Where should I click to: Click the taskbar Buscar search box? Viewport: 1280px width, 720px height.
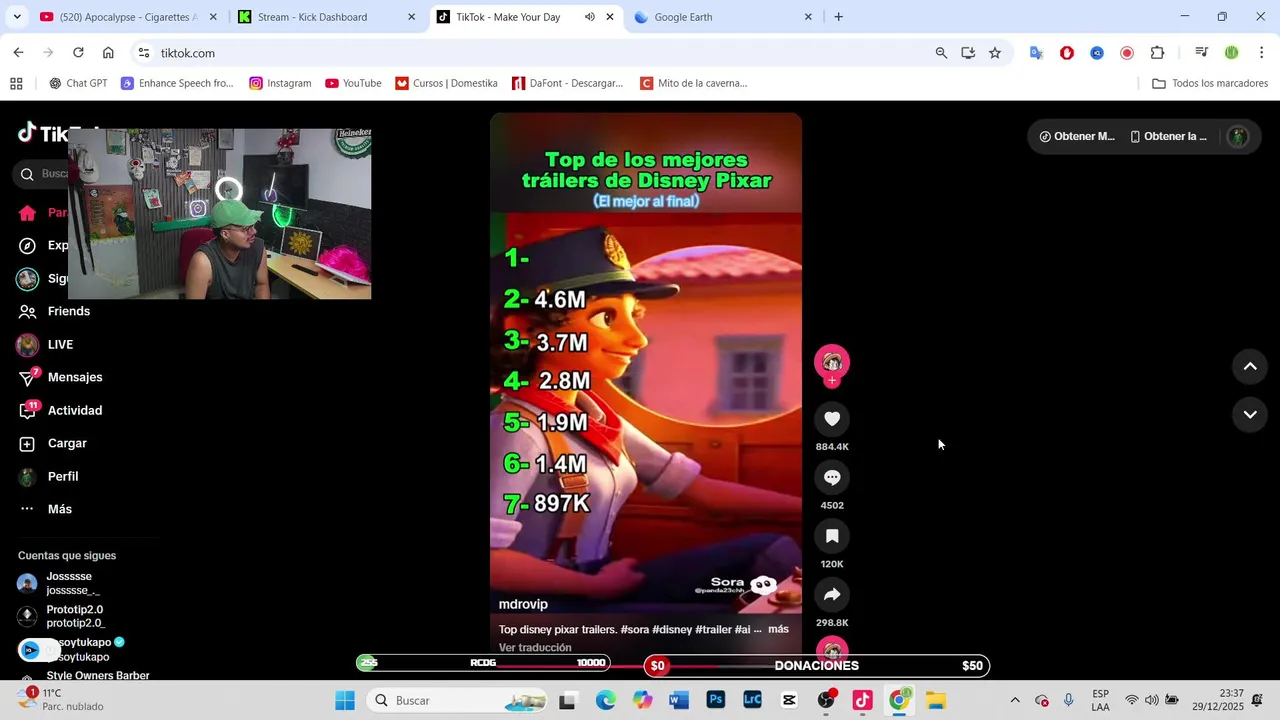click(457, 700)
